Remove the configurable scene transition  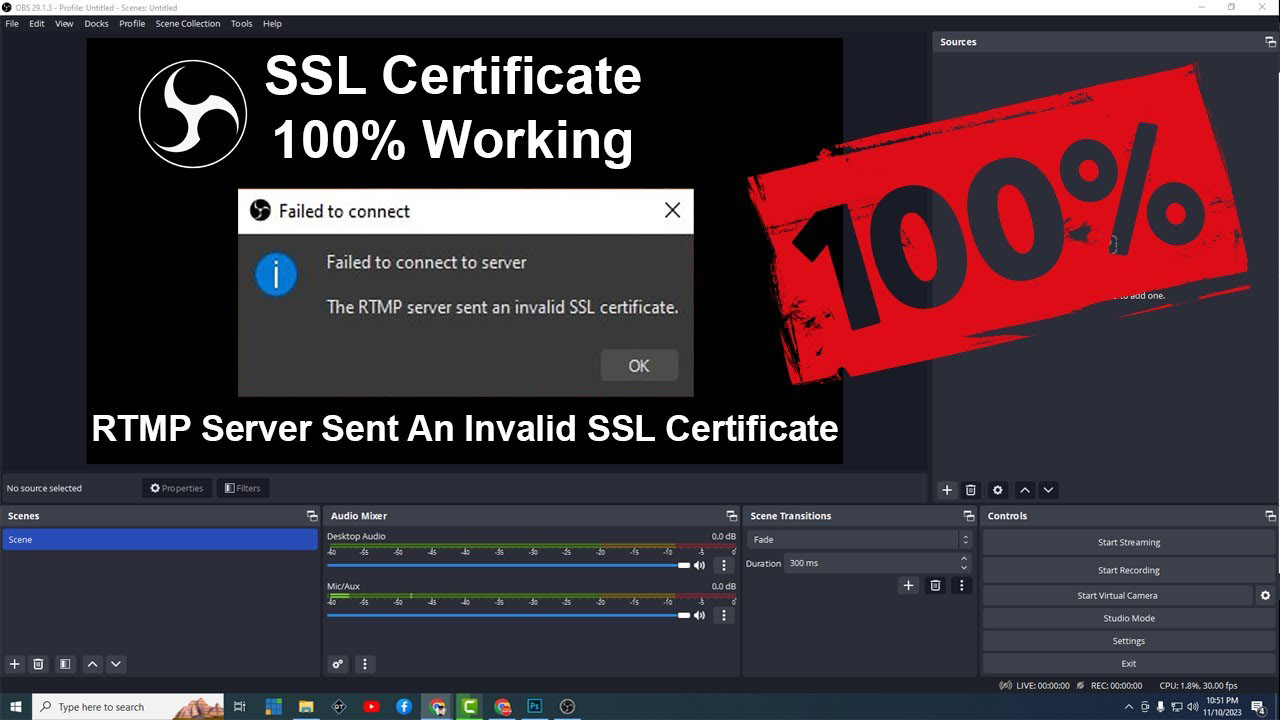(935, 586)
